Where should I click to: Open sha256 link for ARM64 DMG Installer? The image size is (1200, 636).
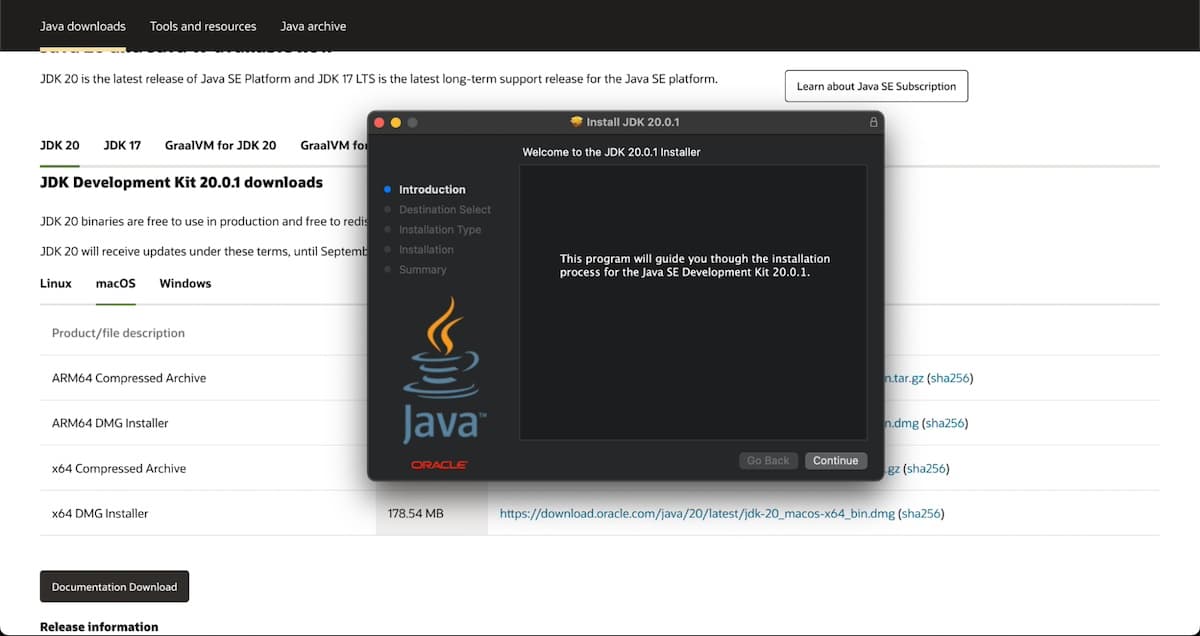pyautogui.click(x=945, y=423)
